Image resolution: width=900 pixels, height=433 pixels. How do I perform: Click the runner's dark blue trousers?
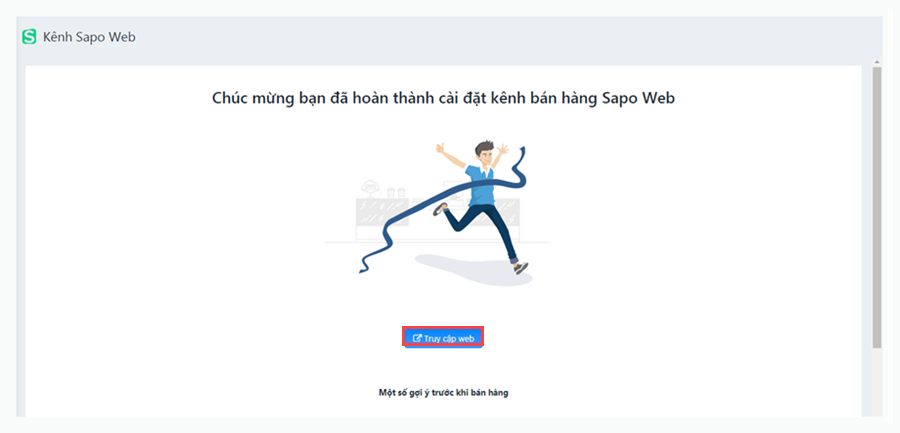click(x=487, y=230)
